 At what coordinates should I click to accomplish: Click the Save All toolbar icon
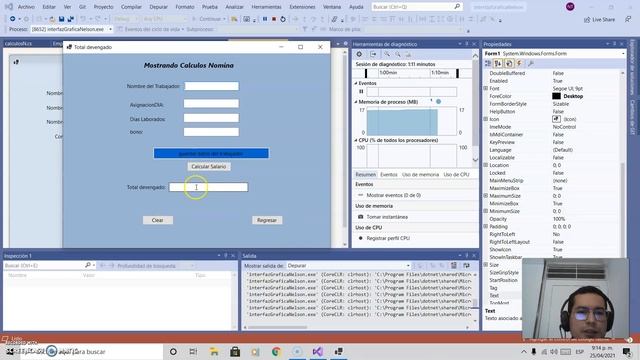tap(70, 19)
